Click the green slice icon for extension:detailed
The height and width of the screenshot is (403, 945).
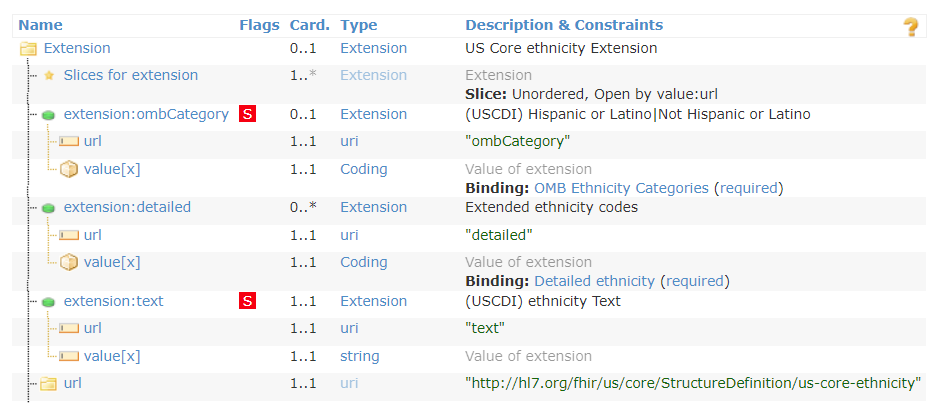(x=49, y=208)
